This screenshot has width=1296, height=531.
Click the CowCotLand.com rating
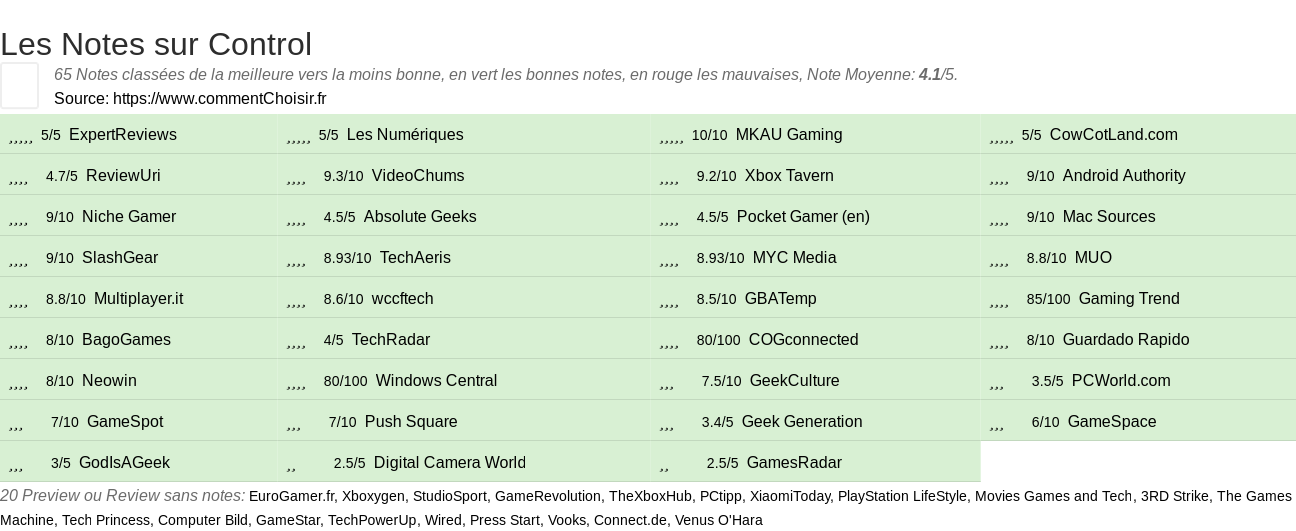(x=1138, y=134)
